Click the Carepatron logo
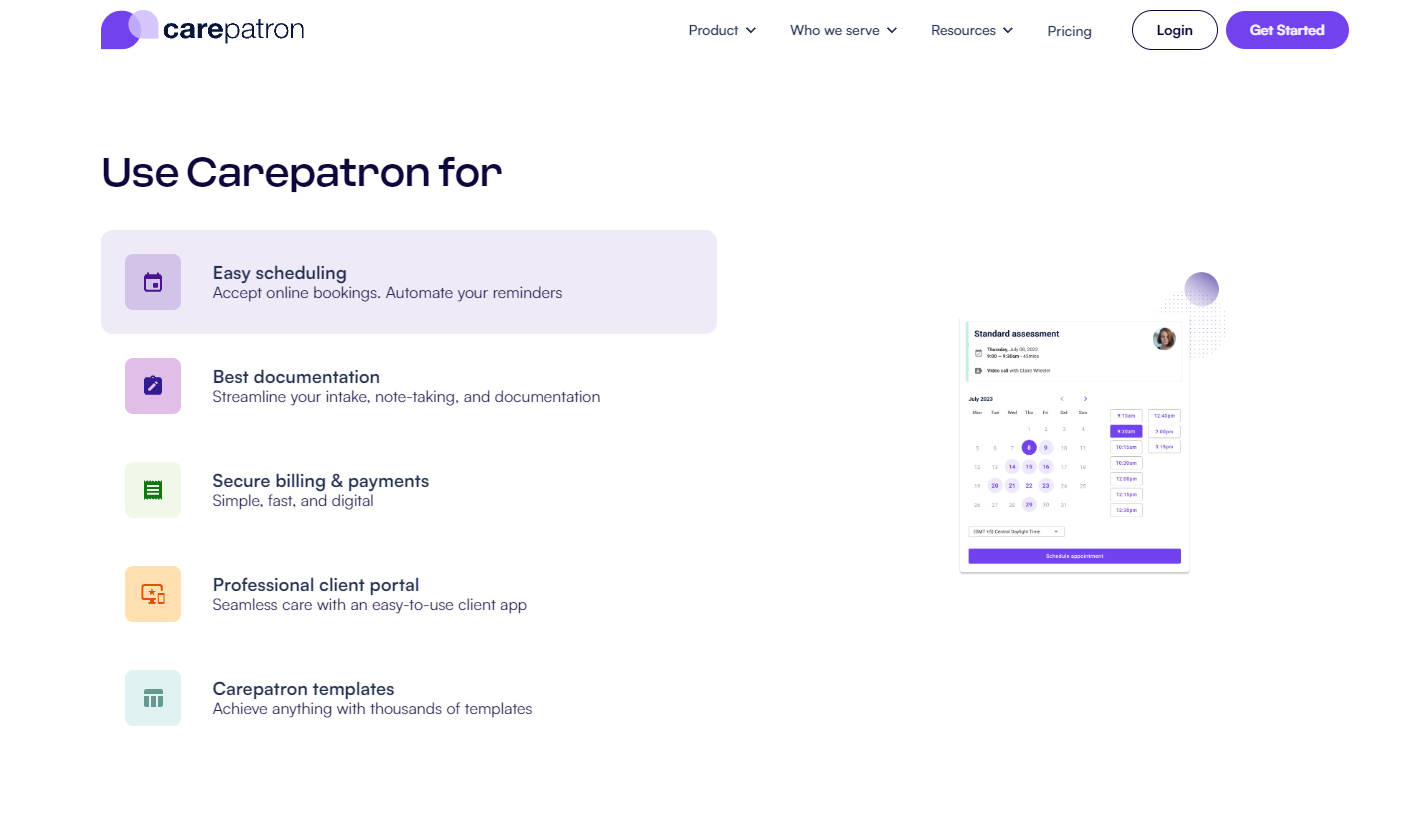This screenshot has height=819, width=1420. pos(202,29)
